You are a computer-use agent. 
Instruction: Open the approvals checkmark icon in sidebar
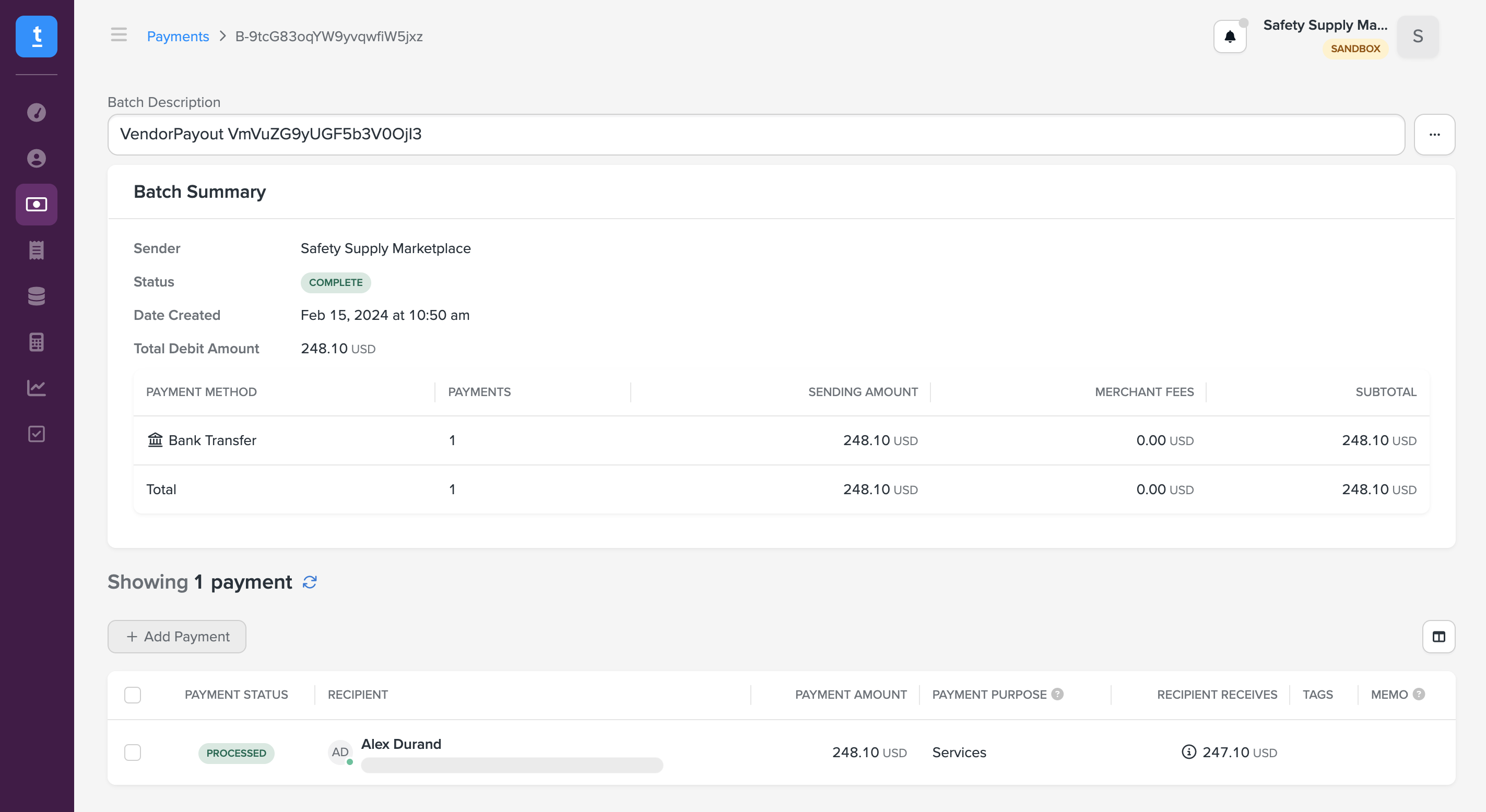[x=37, y=434]
